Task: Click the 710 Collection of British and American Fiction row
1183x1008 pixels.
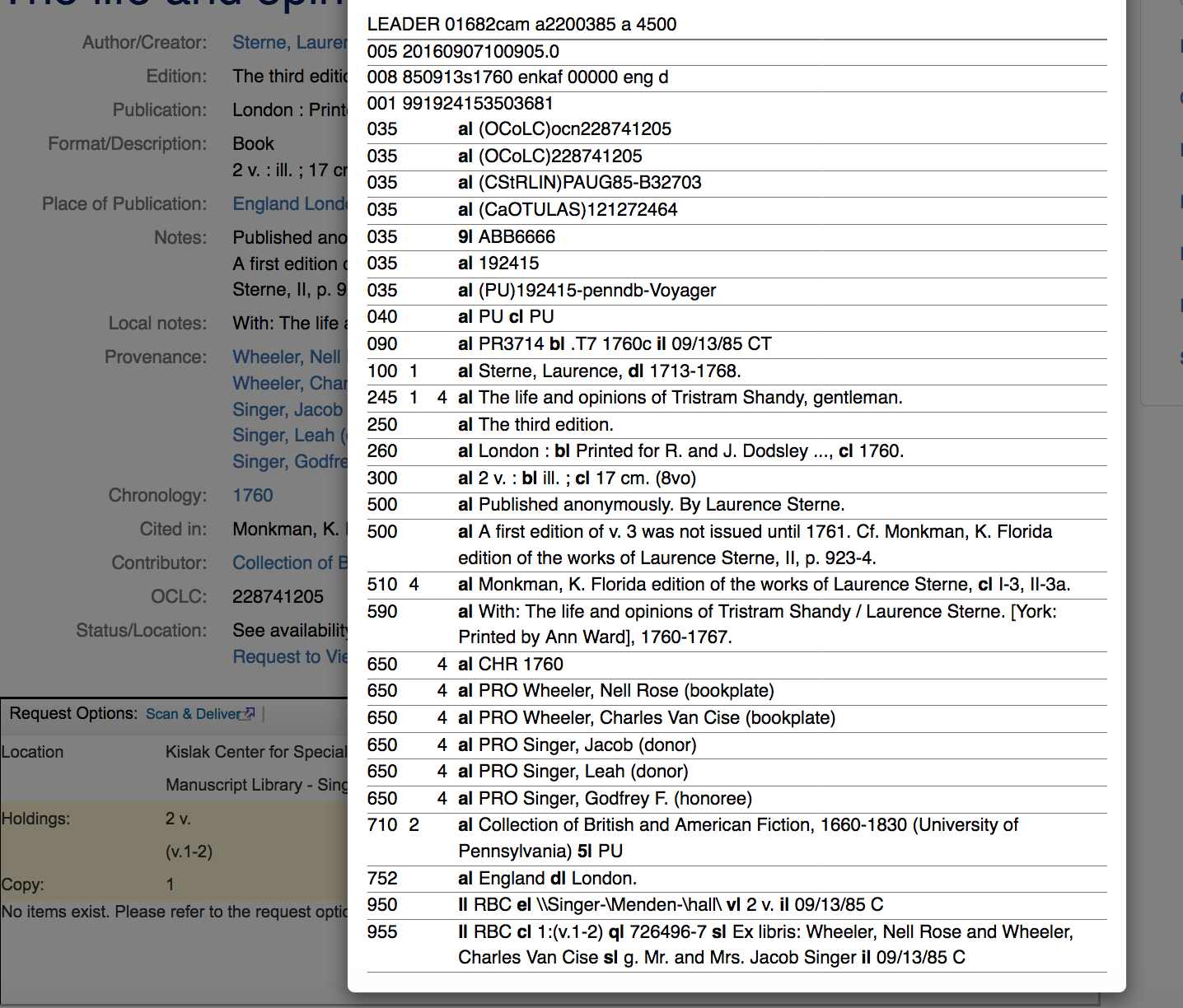Action: click(736, 838)
